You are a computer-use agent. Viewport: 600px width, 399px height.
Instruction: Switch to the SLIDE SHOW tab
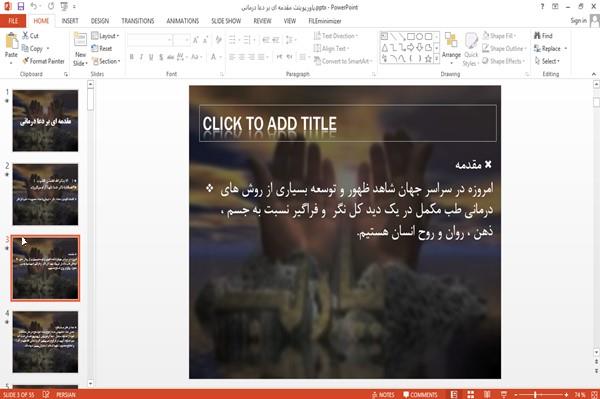[x=226, y=21]
